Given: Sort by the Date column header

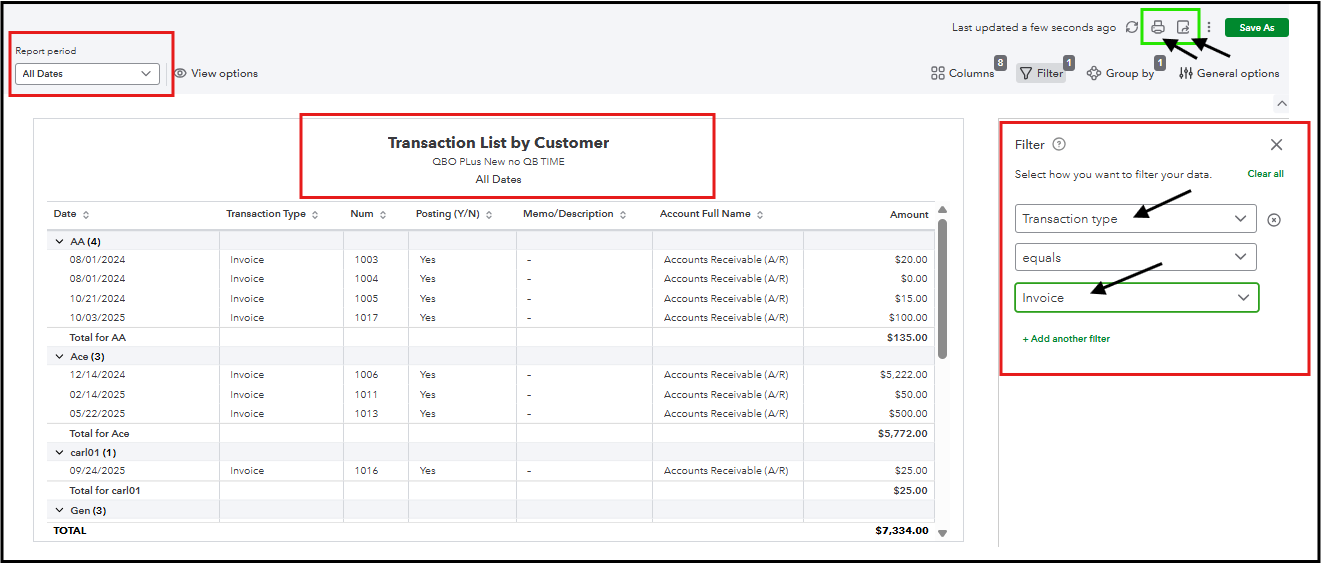Looking at the screenshot, I should point(71,215).
